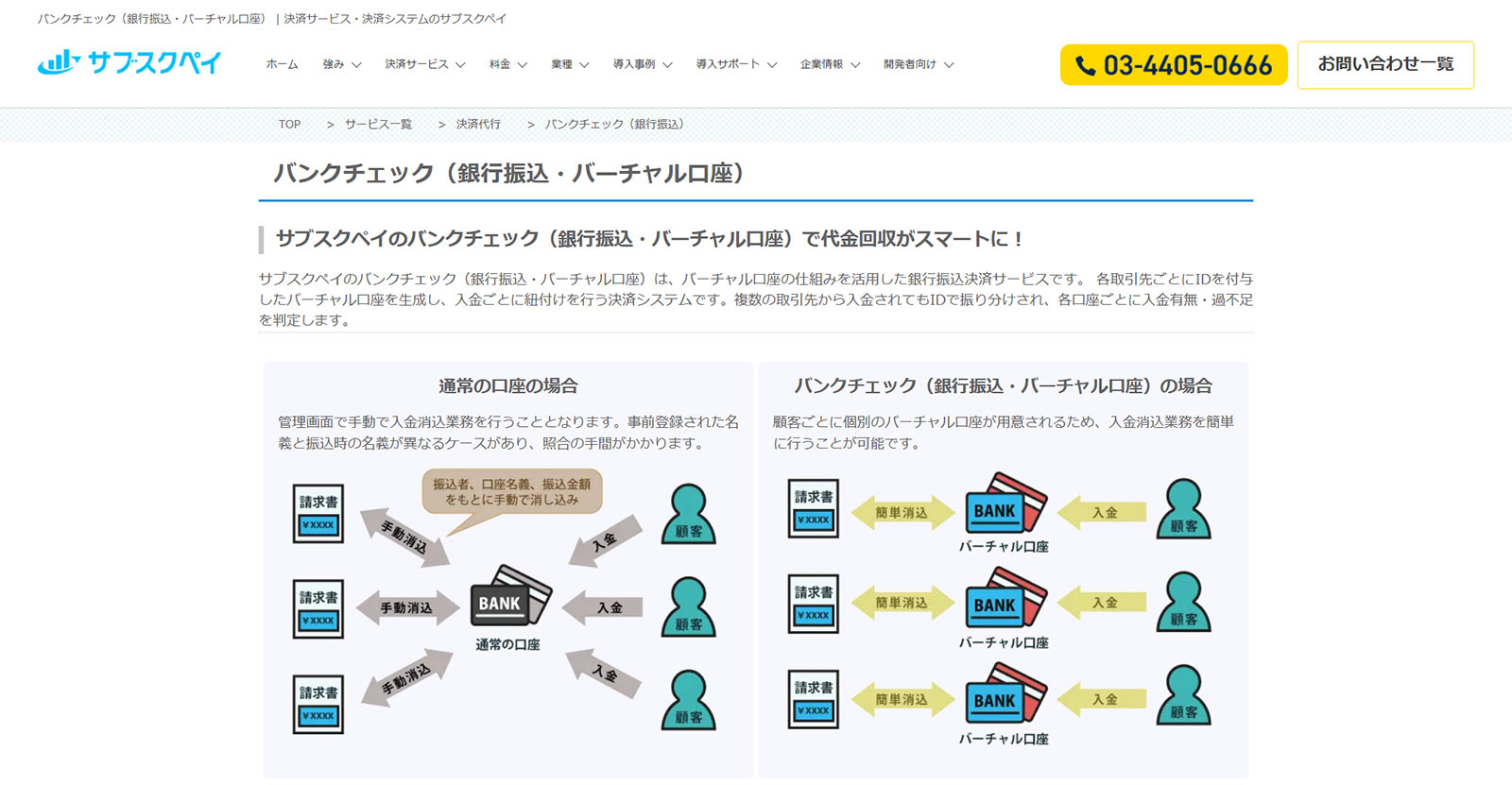Expand the 決済サービス dropdown chevron

coord(460,65)
